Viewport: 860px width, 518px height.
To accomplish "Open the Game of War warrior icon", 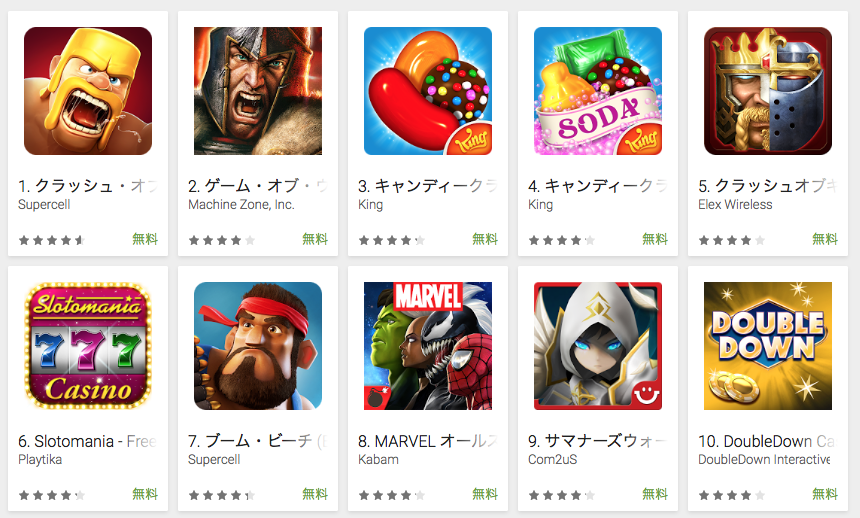I will (x=258, y=91).
